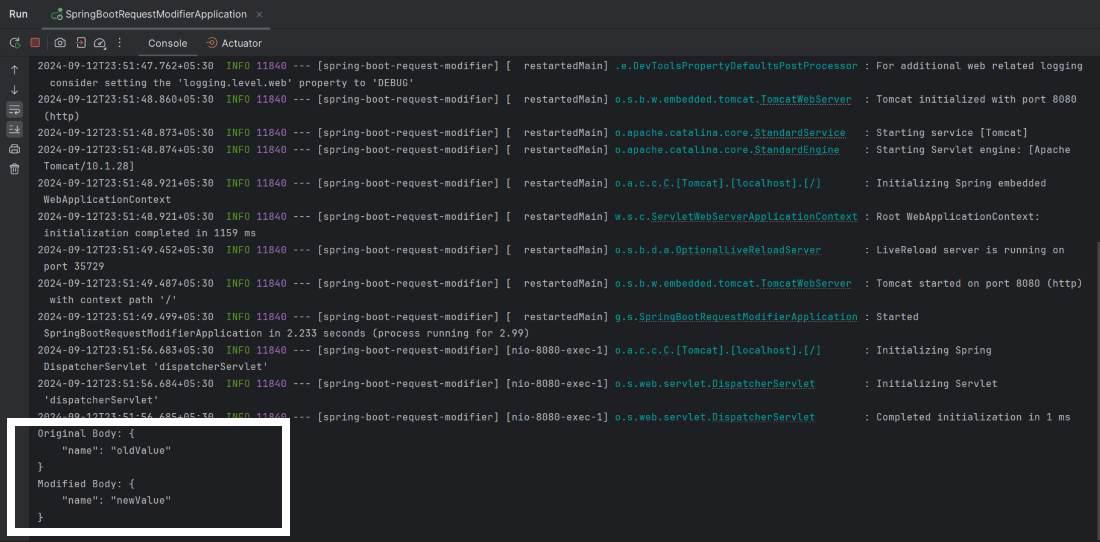Take a thread dump with camera icon
The width and height of the screenshot is (1100, 542).
point(60,43)
